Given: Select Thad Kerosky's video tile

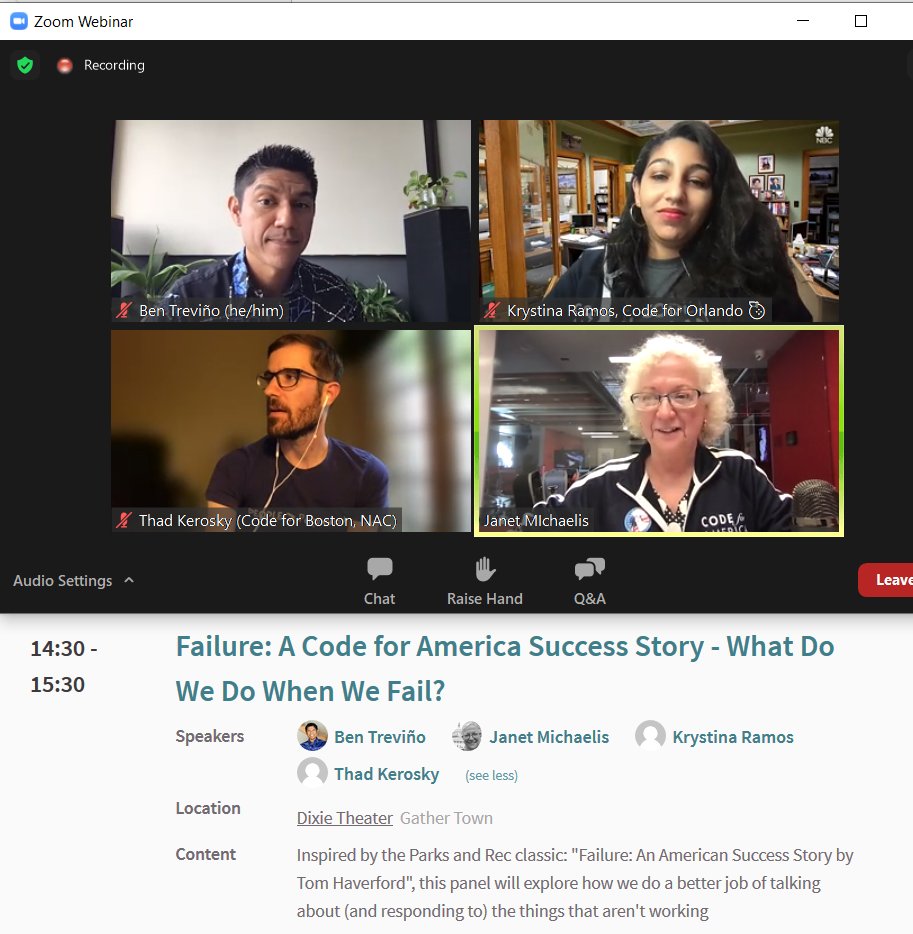Looking at the screenshot, I should coord(291,431).
